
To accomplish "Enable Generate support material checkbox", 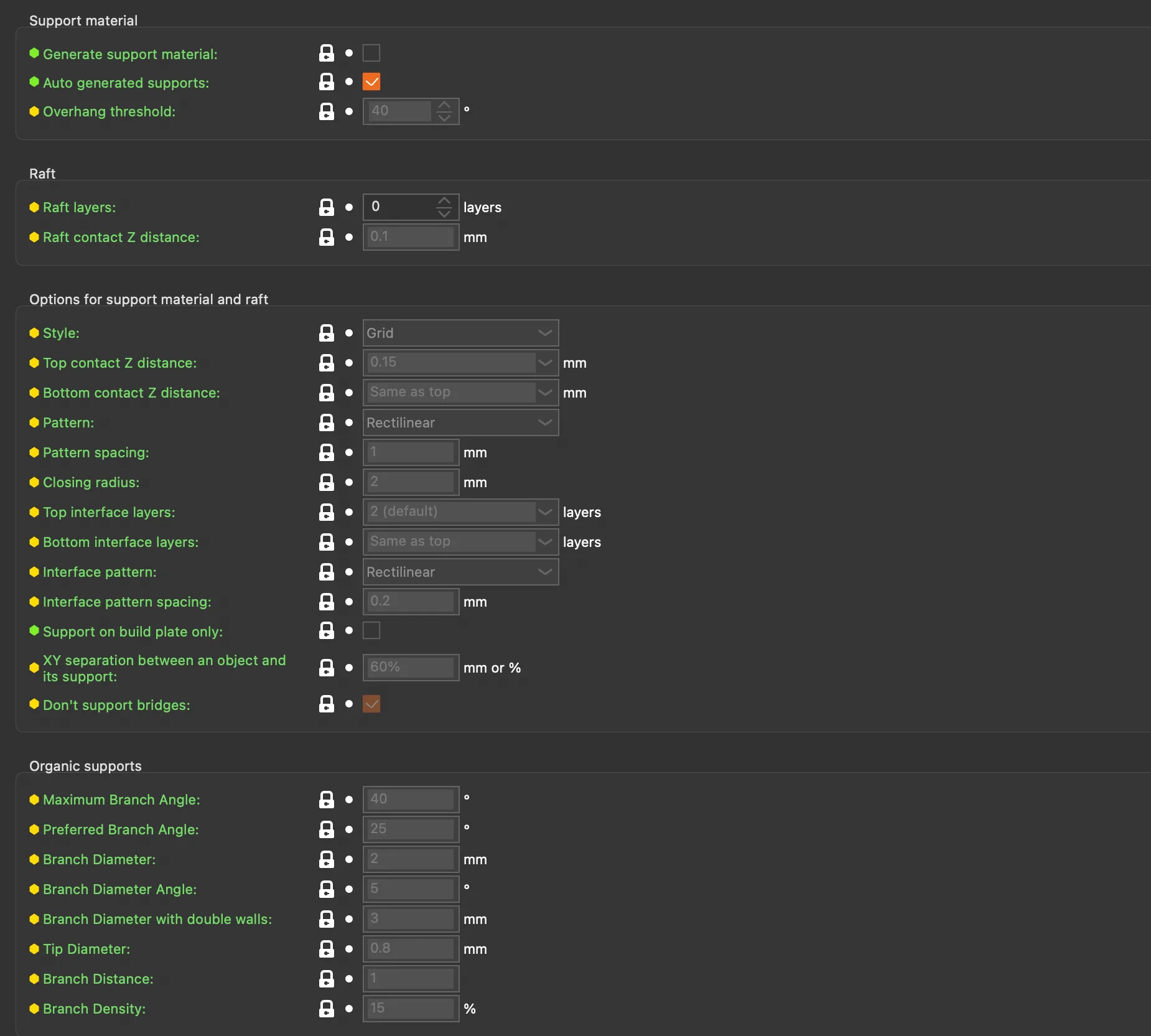I will pyautogui.click(x=371, y=53).
